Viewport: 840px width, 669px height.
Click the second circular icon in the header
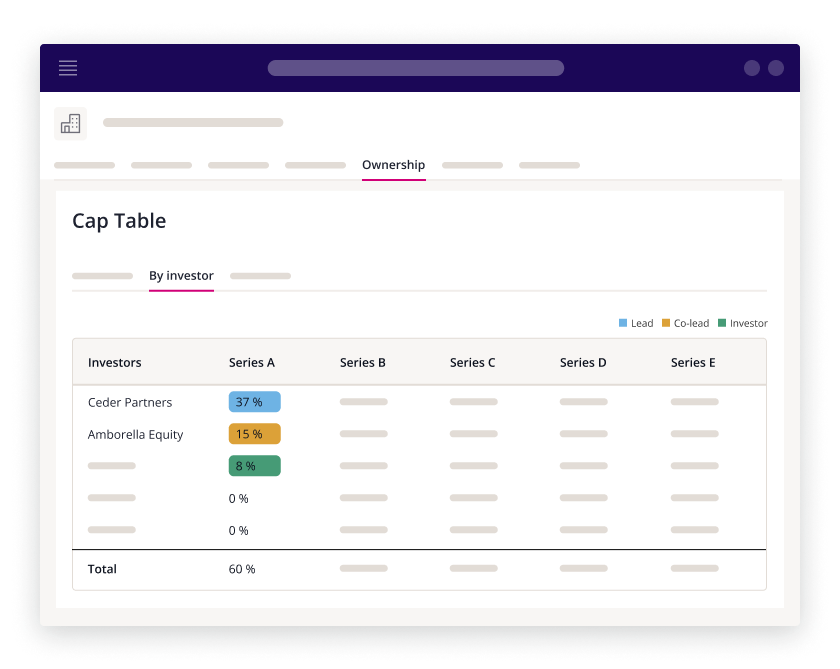(776, 68)
